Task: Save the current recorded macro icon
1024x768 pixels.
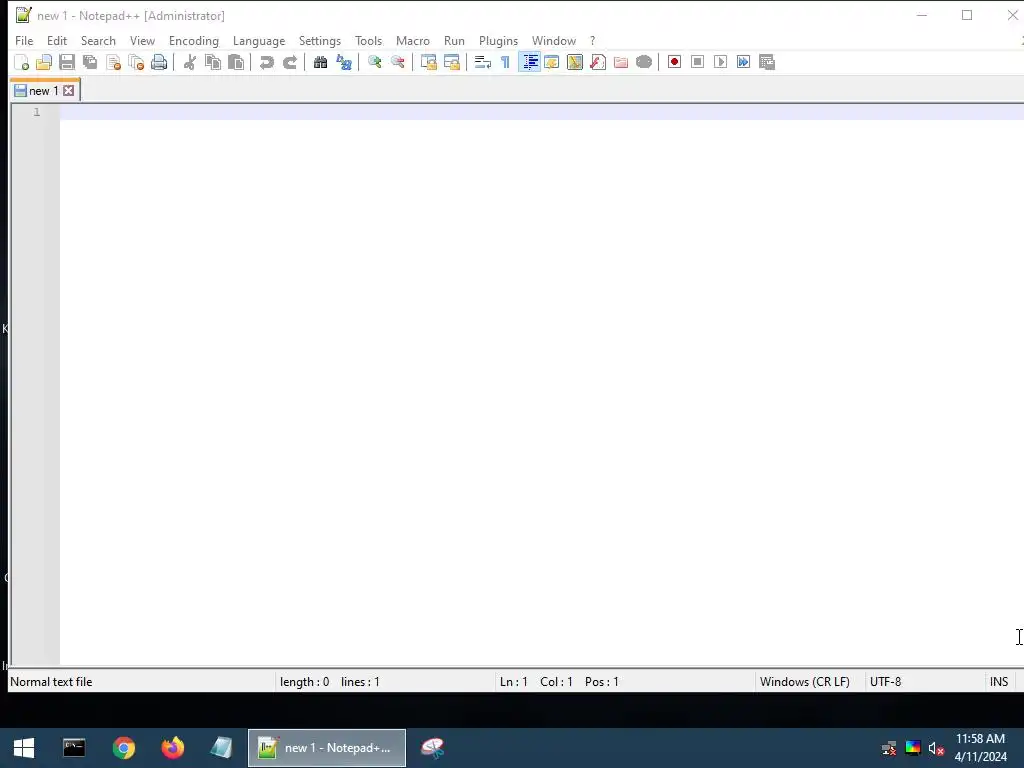Action: [x=767, y=62]
